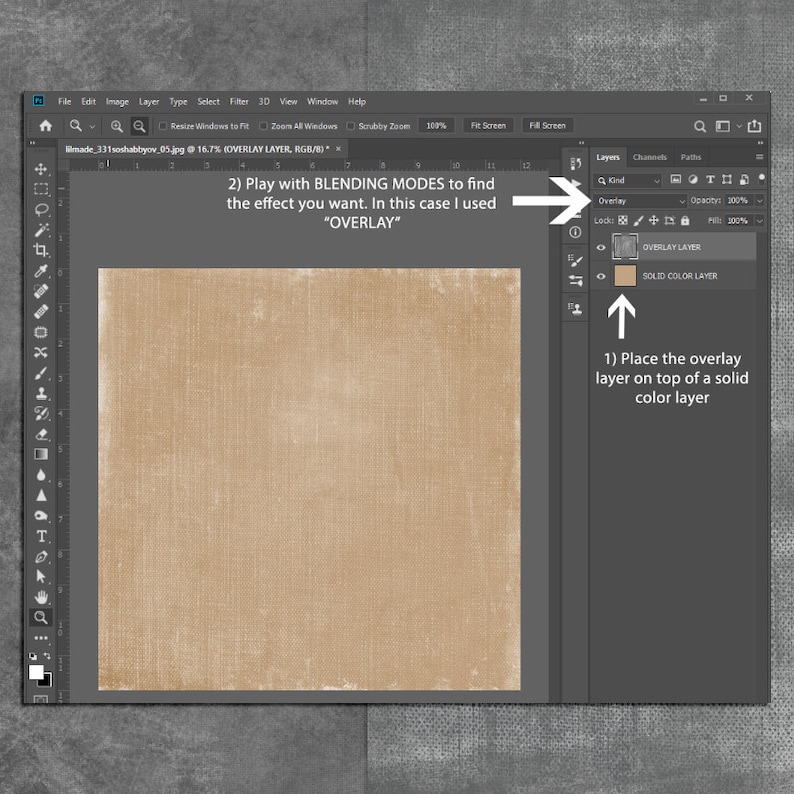Filter layers by adjustment type
The width and height of the screenshot is (794, 794).
pos(693,179)
